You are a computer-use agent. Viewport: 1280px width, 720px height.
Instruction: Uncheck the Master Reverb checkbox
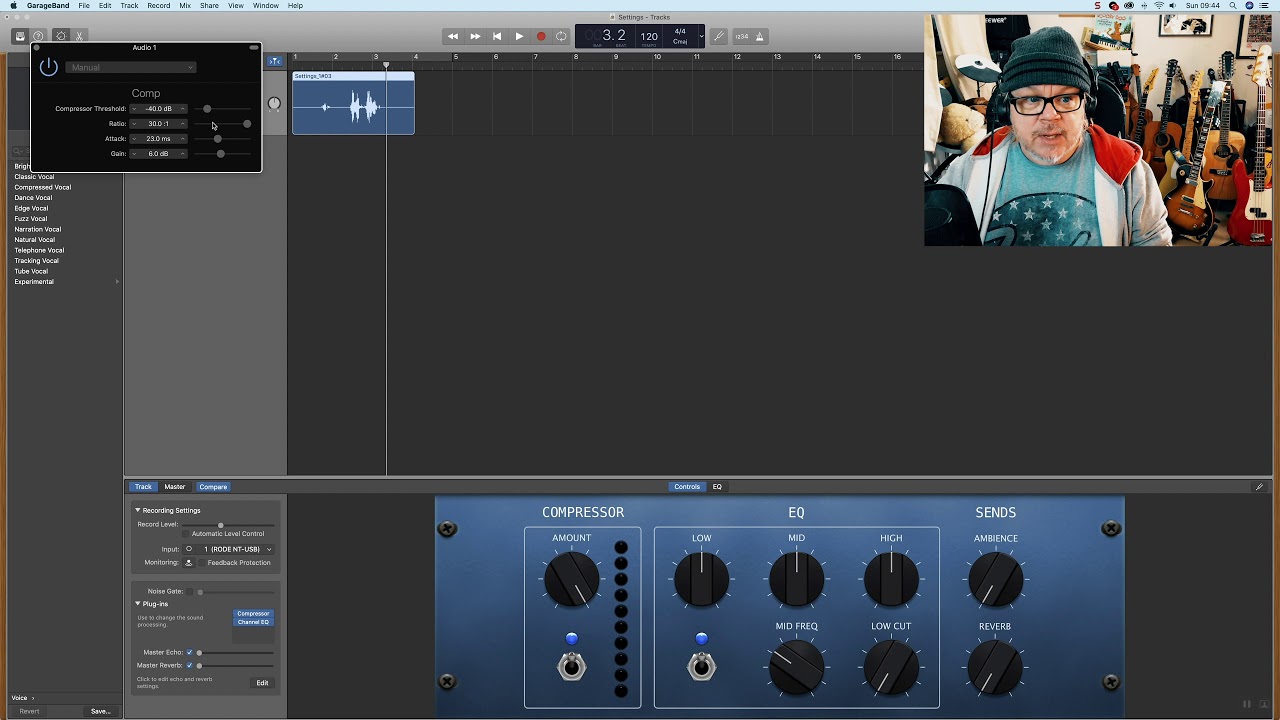click(189, 665)
